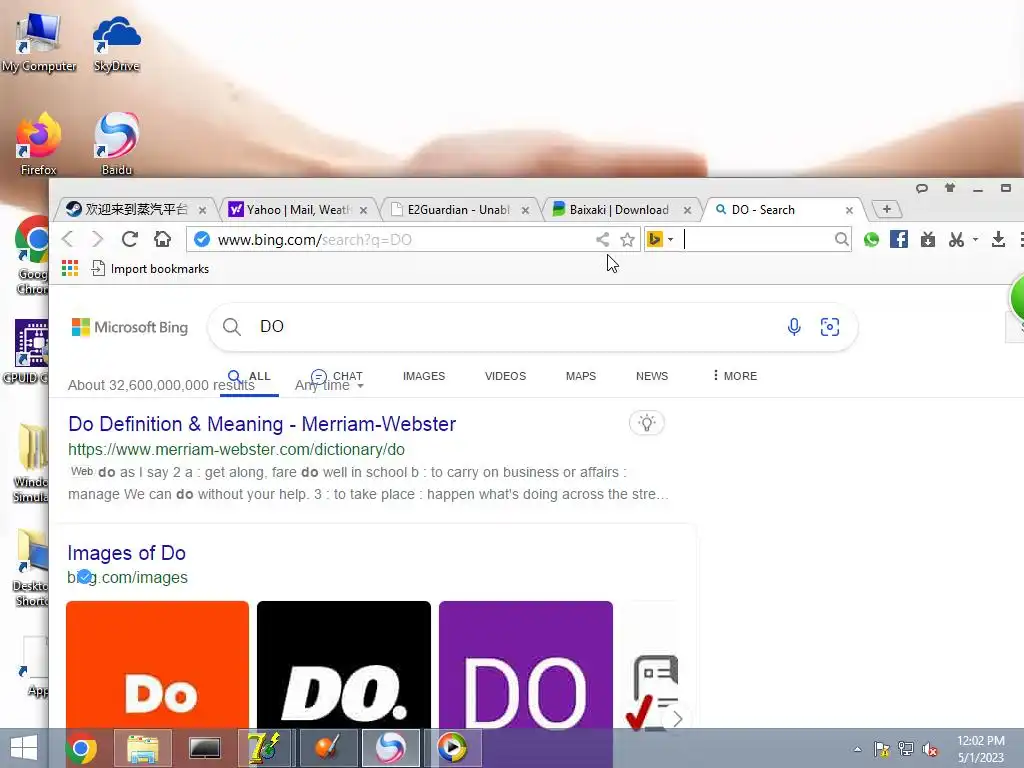Expand the MORE search options menu
This screenshot has height=768, width=1024.
[x=735, y=376]
